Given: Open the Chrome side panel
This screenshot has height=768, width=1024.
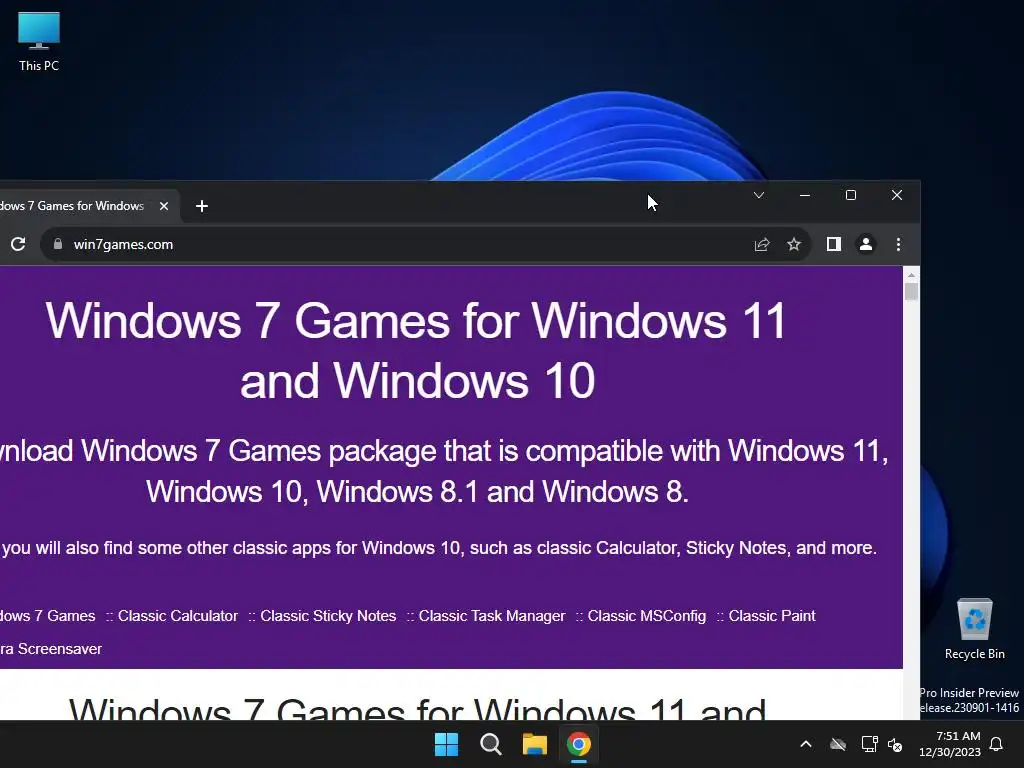Looking at the screenshot, I should pyautogui.click(x=833, y=244).
